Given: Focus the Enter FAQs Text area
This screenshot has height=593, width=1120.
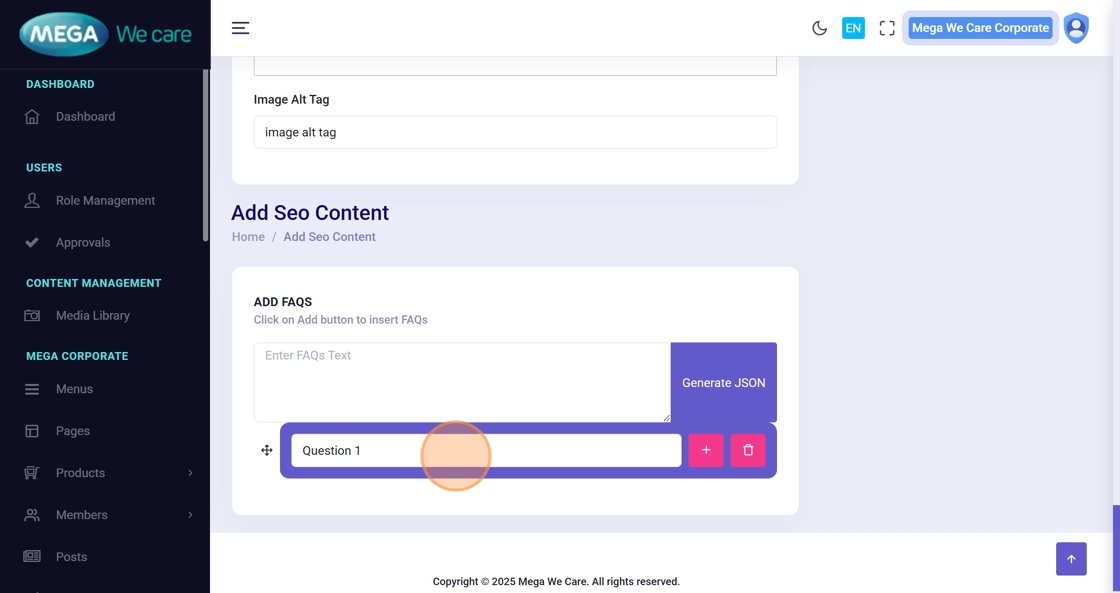Looking at the screenshot, I should [x=461, y=382].
